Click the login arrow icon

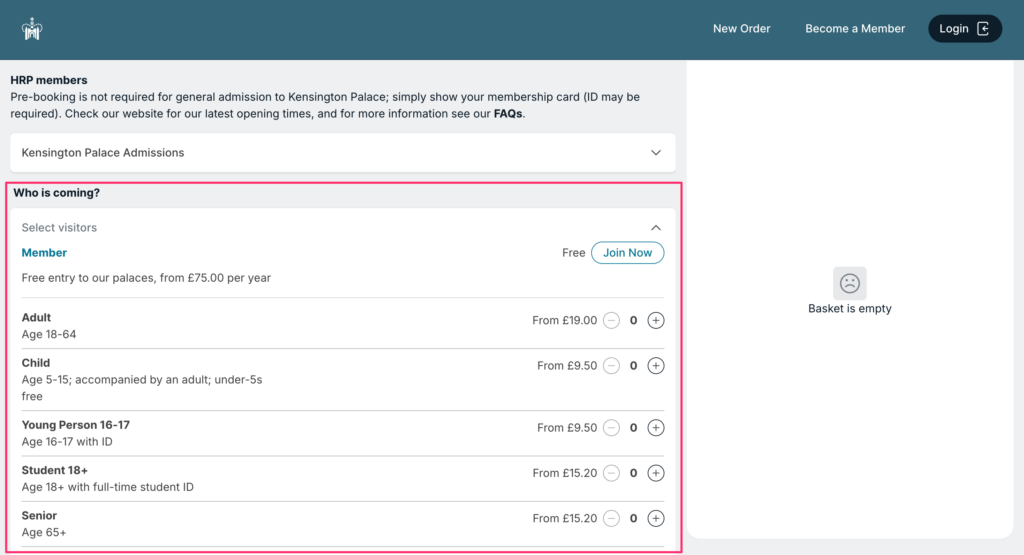pos(983,29)
